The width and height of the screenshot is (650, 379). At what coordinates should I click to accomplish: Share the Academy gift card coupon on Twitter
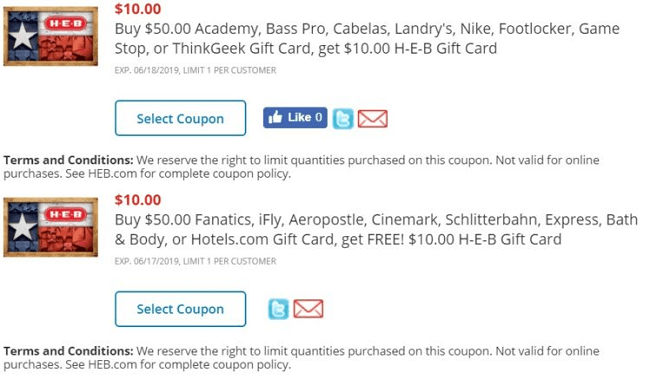(343, 119)
